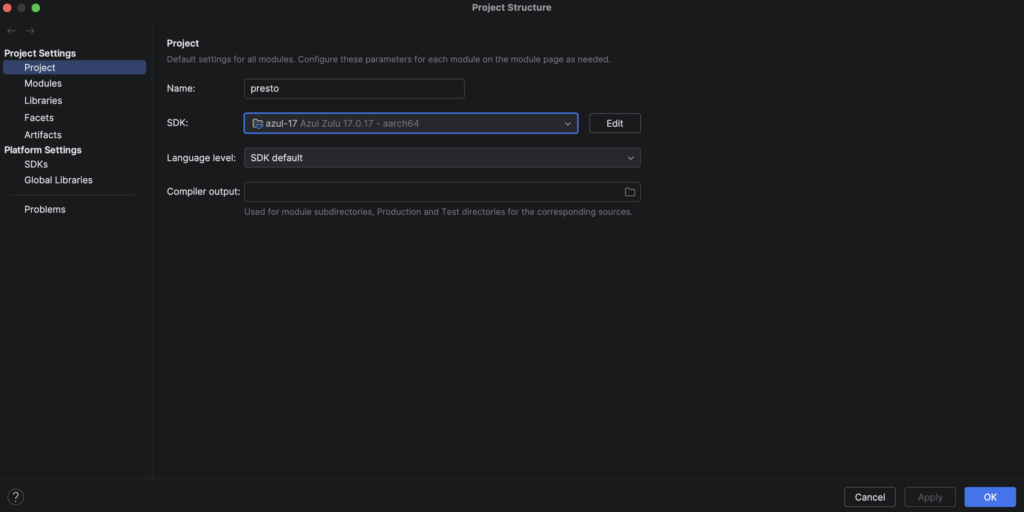Click the Compiler output path field

[432, 192]
